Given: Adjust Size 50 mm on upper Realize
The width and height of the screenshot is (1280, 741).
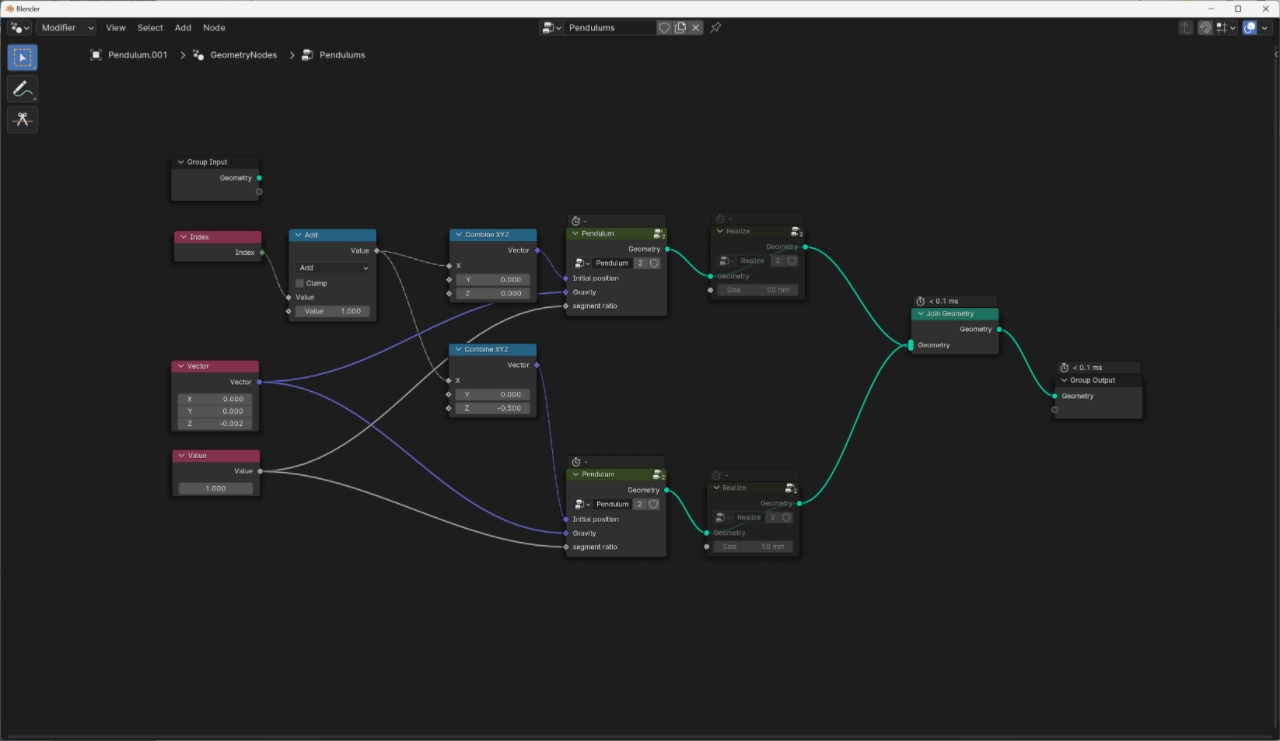Looking at the screenshot, I should tap(757, 290).
